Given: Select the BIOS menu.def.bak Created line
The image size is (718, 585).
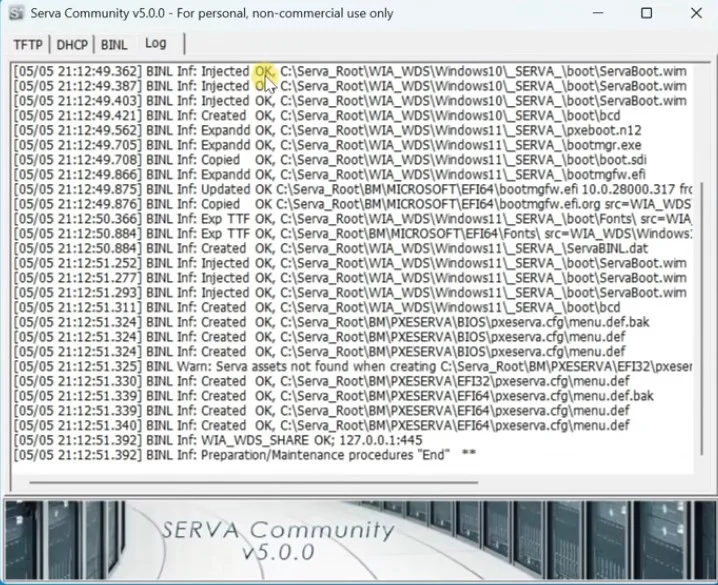Looking at the screenshot, I should pos(332,322).
